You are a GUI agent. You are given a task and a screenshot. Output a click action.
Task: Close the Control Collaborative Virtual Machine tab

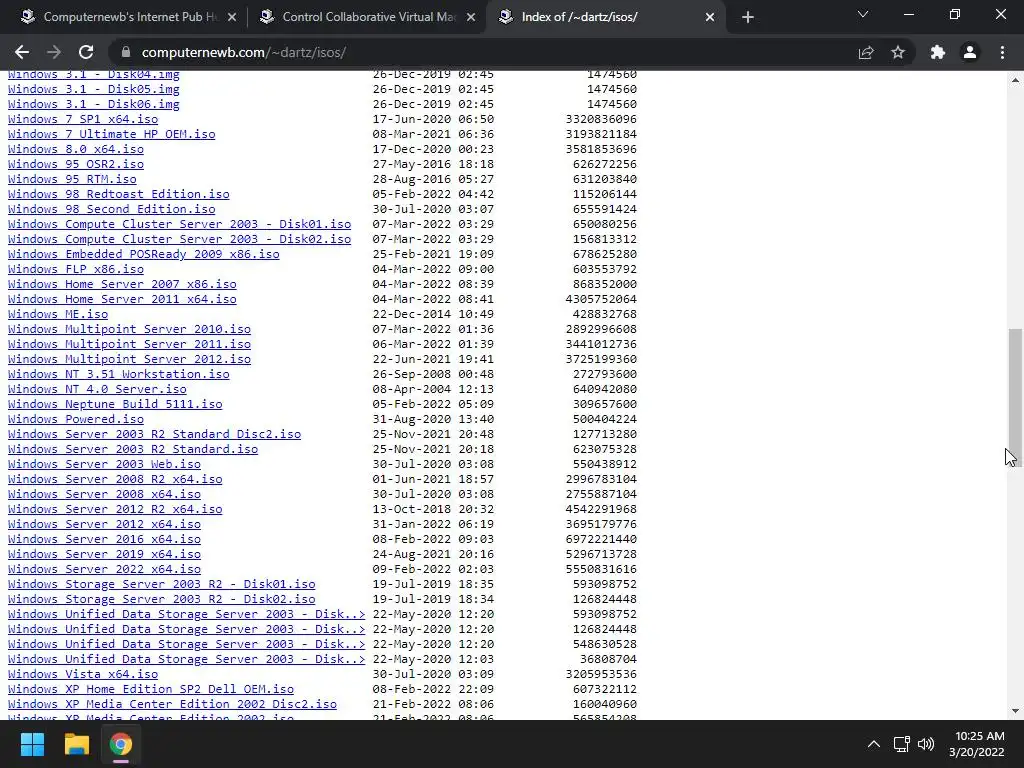[x=471, y=17]
